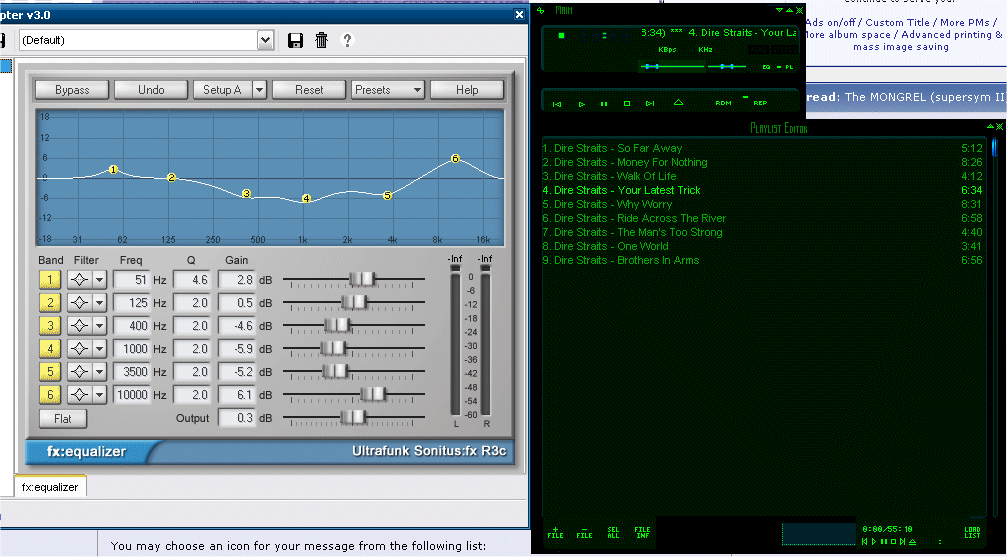Viewport: 1007px width, 557px height.
Task: Delete the preset using the trash icon
Action: coord(322,40)
